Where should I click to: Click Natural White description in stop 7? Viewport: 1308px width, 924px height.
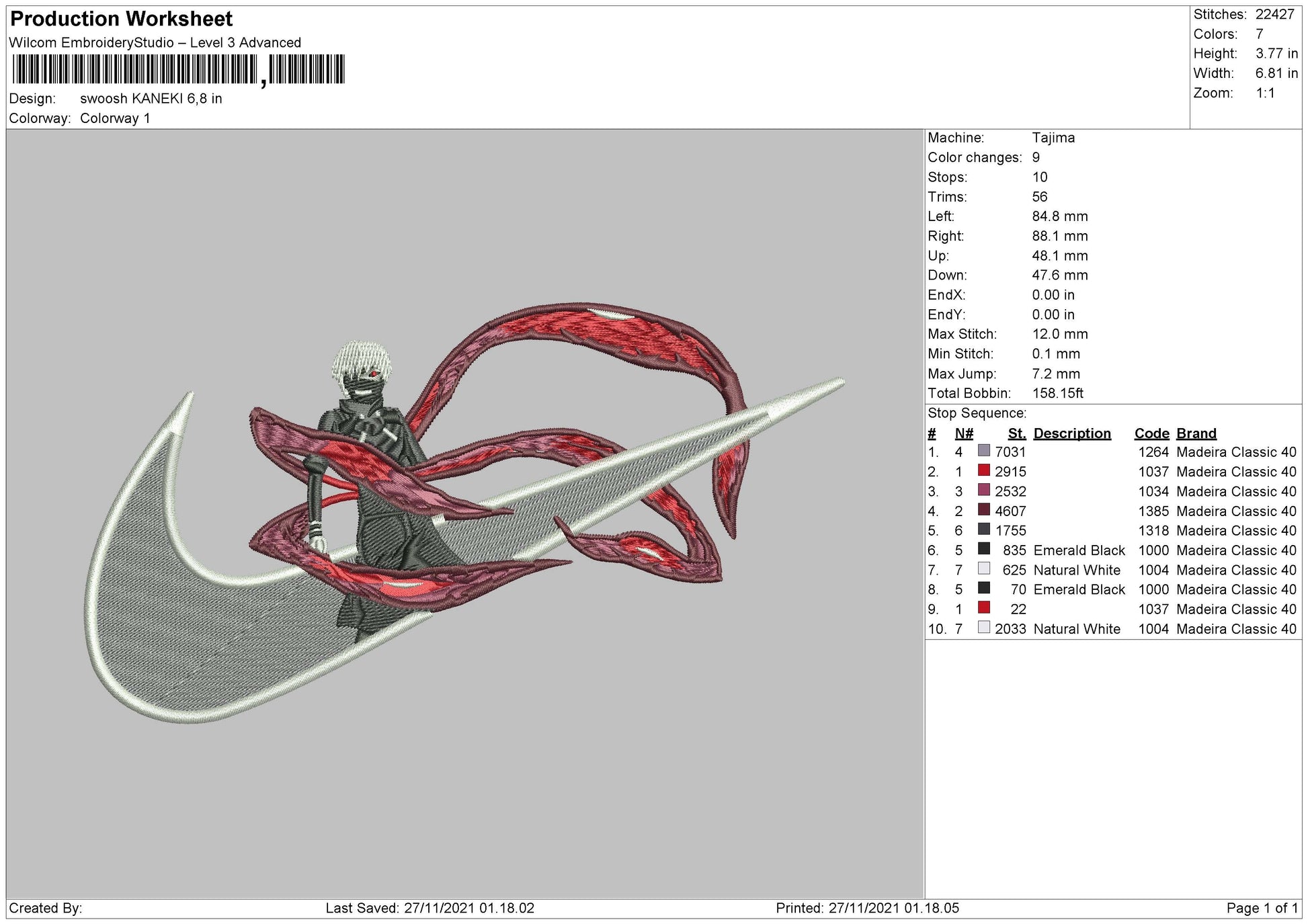[x=1077, y=570]
